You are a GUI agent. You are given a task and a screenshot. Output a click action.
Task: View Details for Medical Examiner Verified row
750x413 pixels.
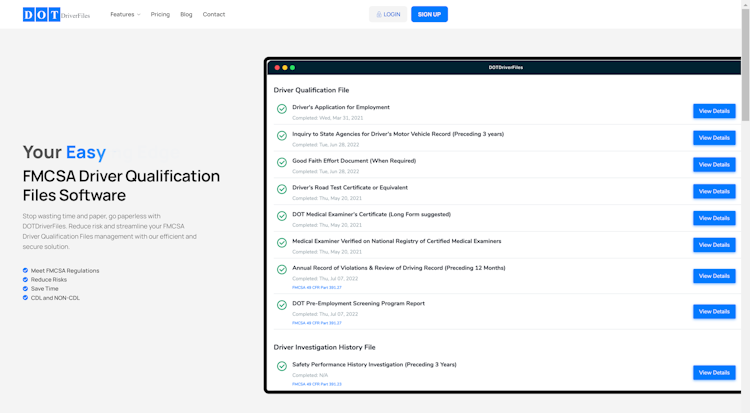tap(714, 245)
